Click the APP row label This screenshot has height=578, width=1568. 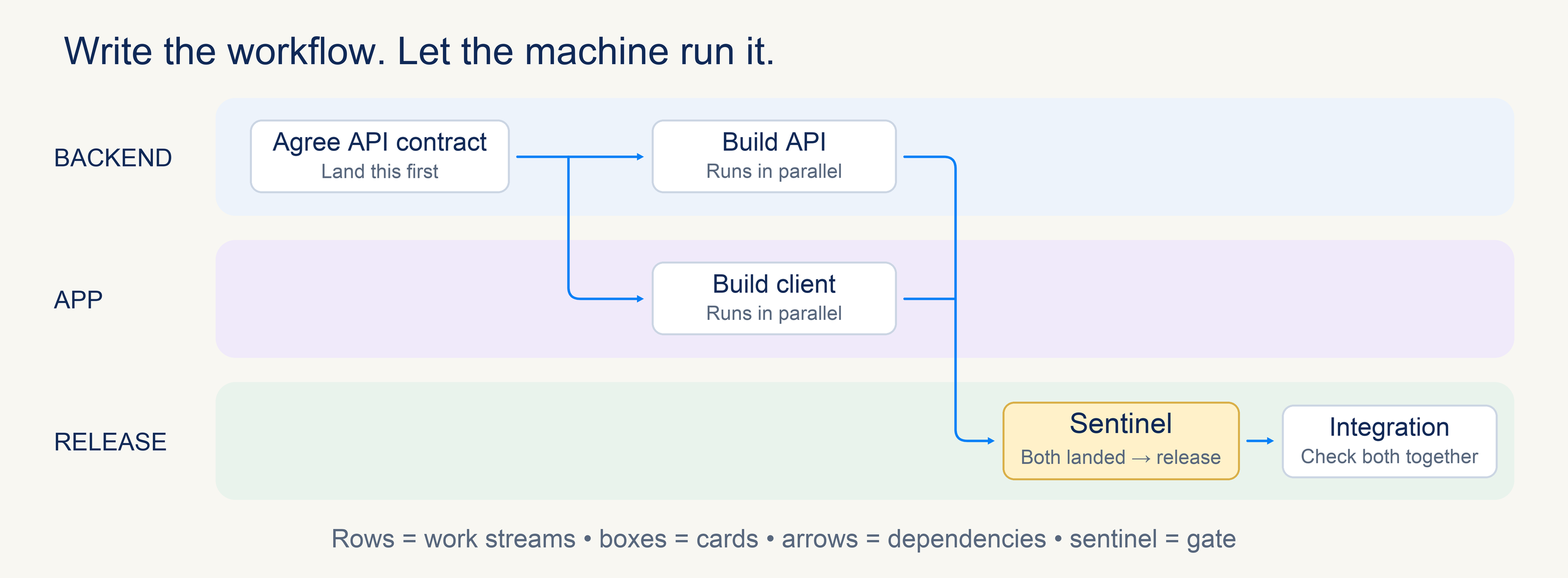pyautogui.click(x=78, y=300)
